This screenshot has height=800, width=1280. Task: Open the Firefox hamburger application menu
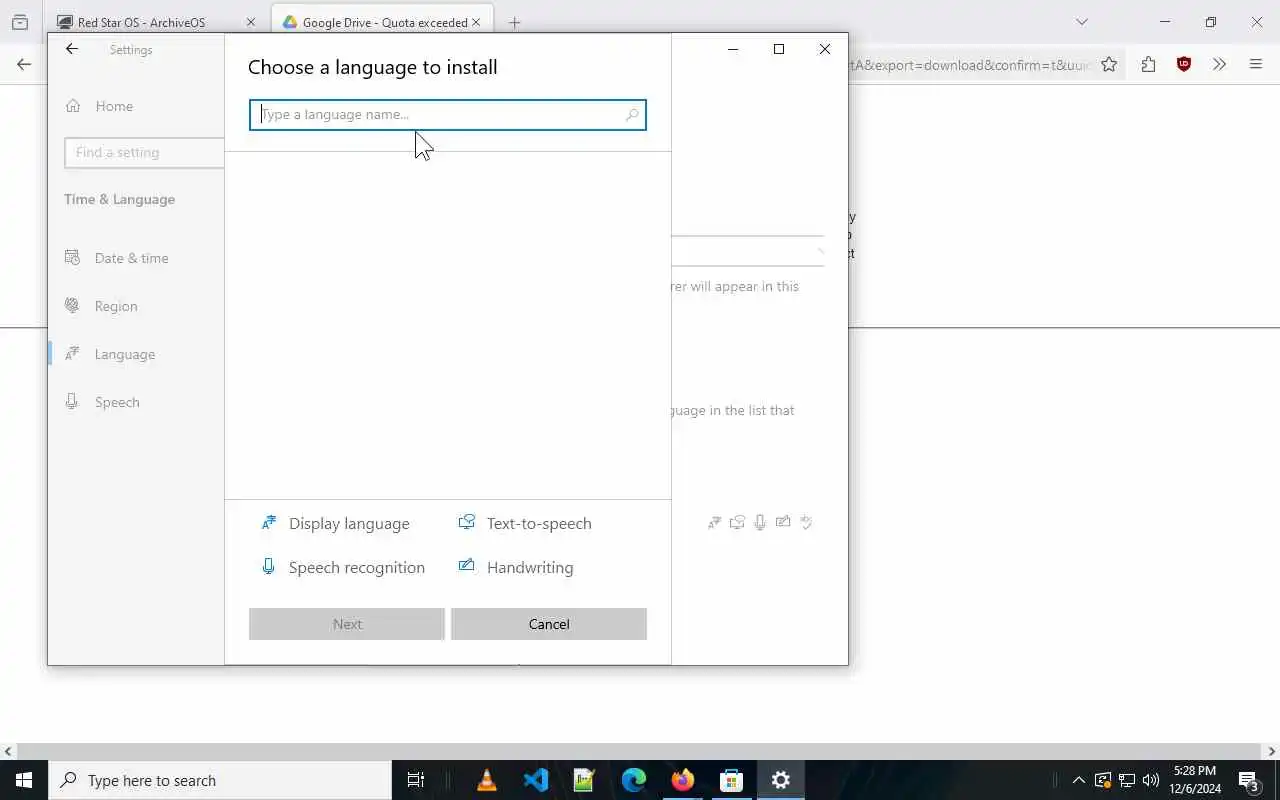click(x=1256, y=64)
